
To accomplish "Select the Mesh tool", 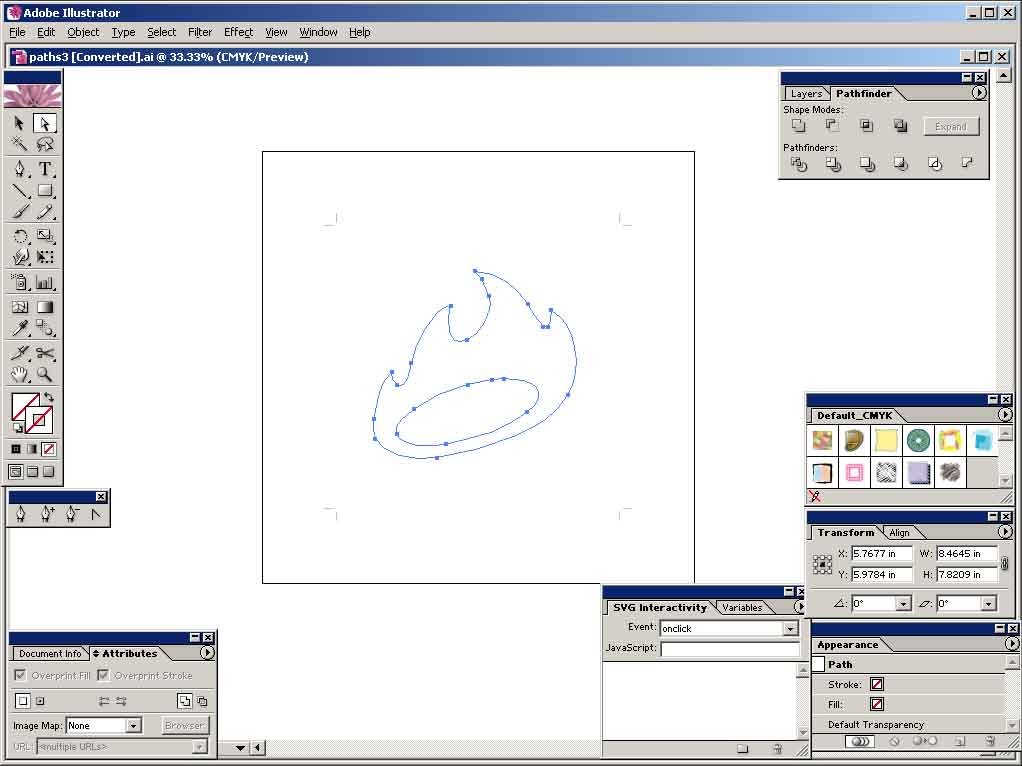I will (x=20, y=307).
